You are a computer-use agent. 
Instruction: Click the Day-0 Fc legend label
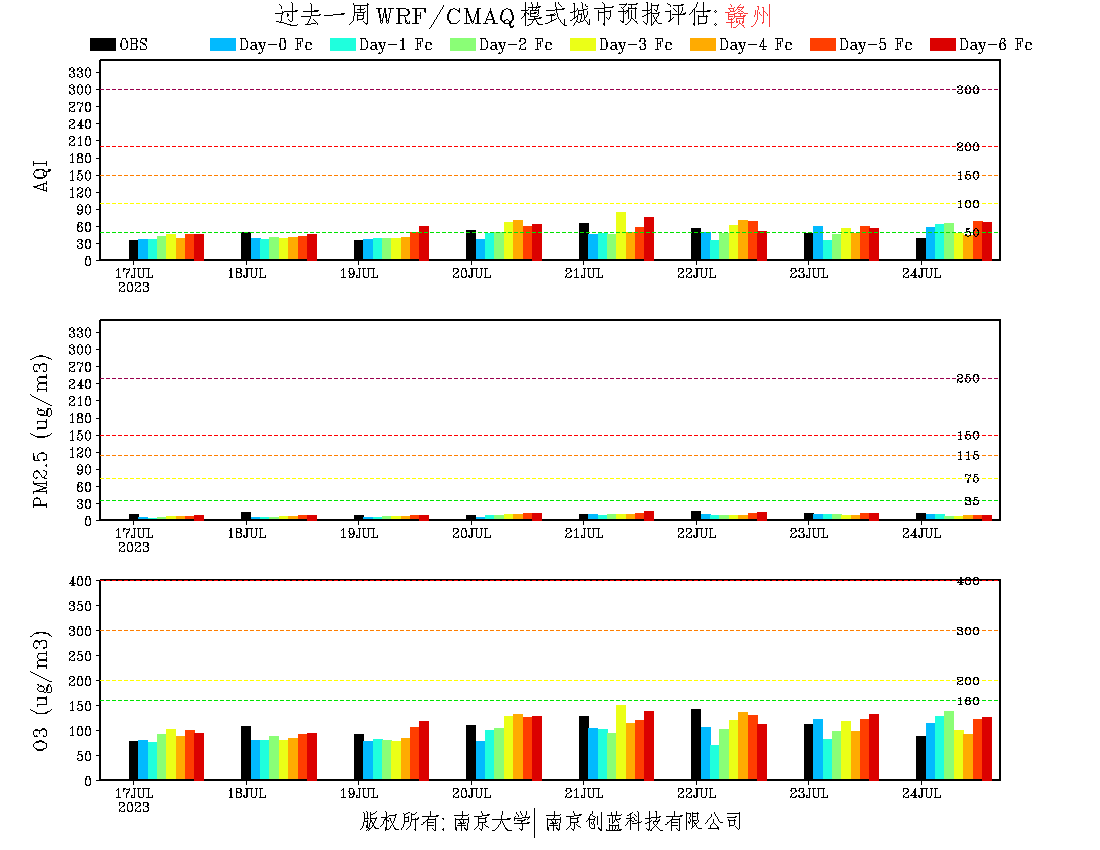[276, 45]
